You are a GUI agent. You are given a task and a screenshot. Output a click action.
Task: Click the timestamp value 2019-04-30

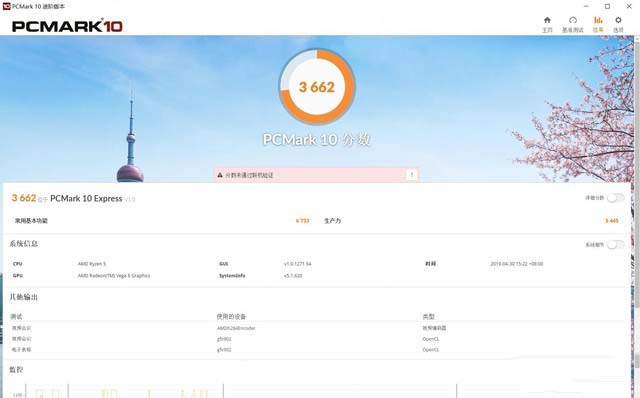coord(517,264)
